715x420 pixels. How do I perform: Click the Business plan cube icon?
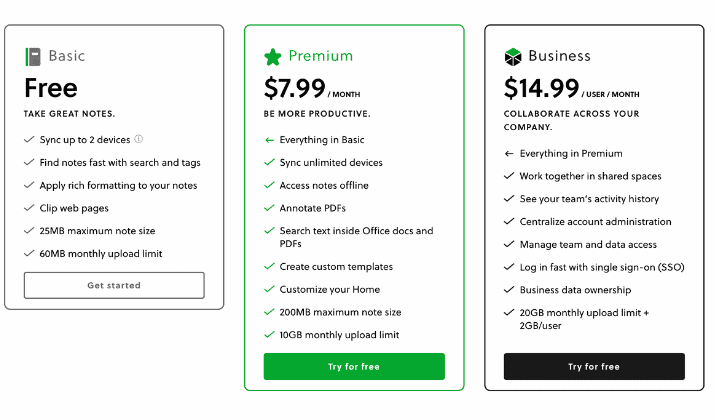point(513,57)
